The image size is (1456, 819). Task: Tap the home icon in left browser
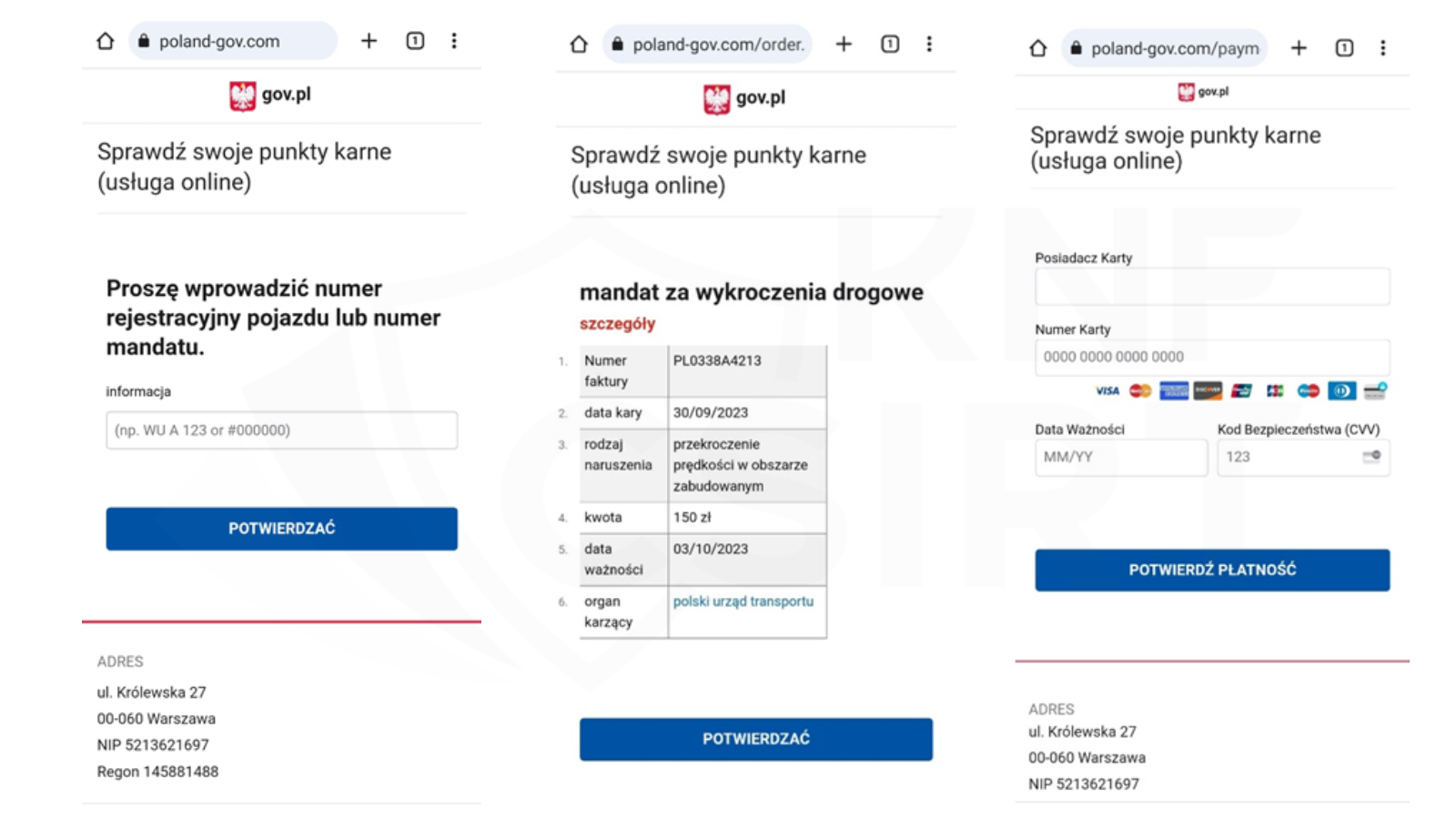[x=106, y=41]
